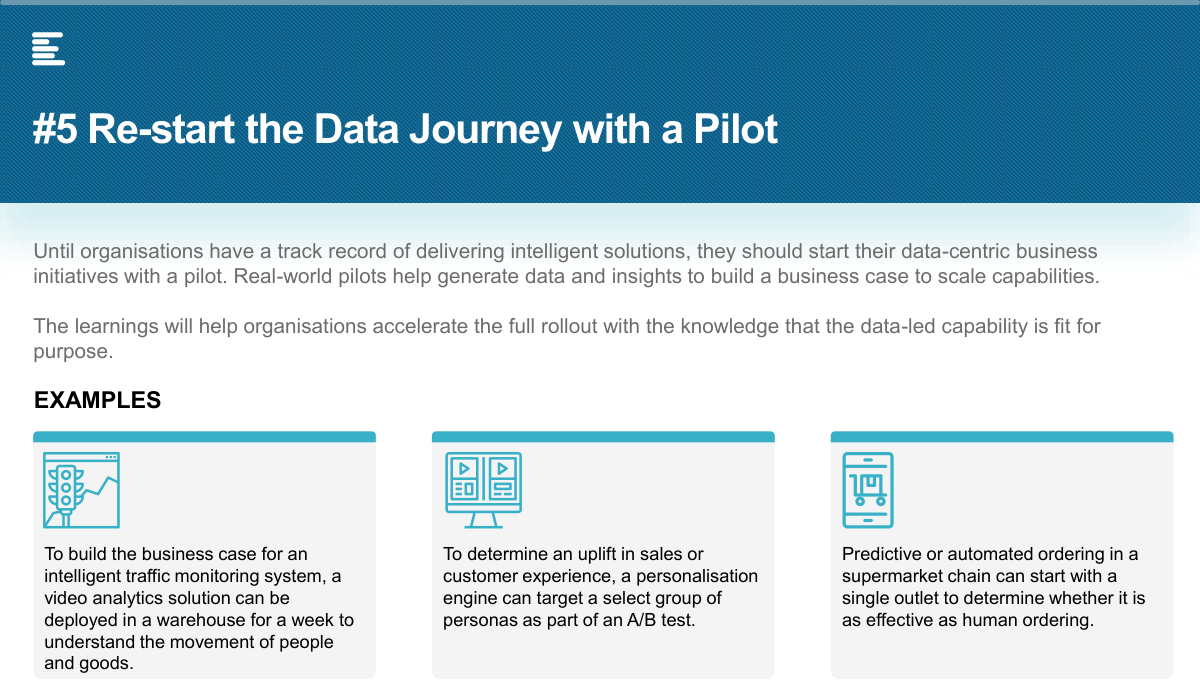This screenshot has width=1200, height=700.
Task: Click the A/B test monitor screen icon
Action: 484,490
